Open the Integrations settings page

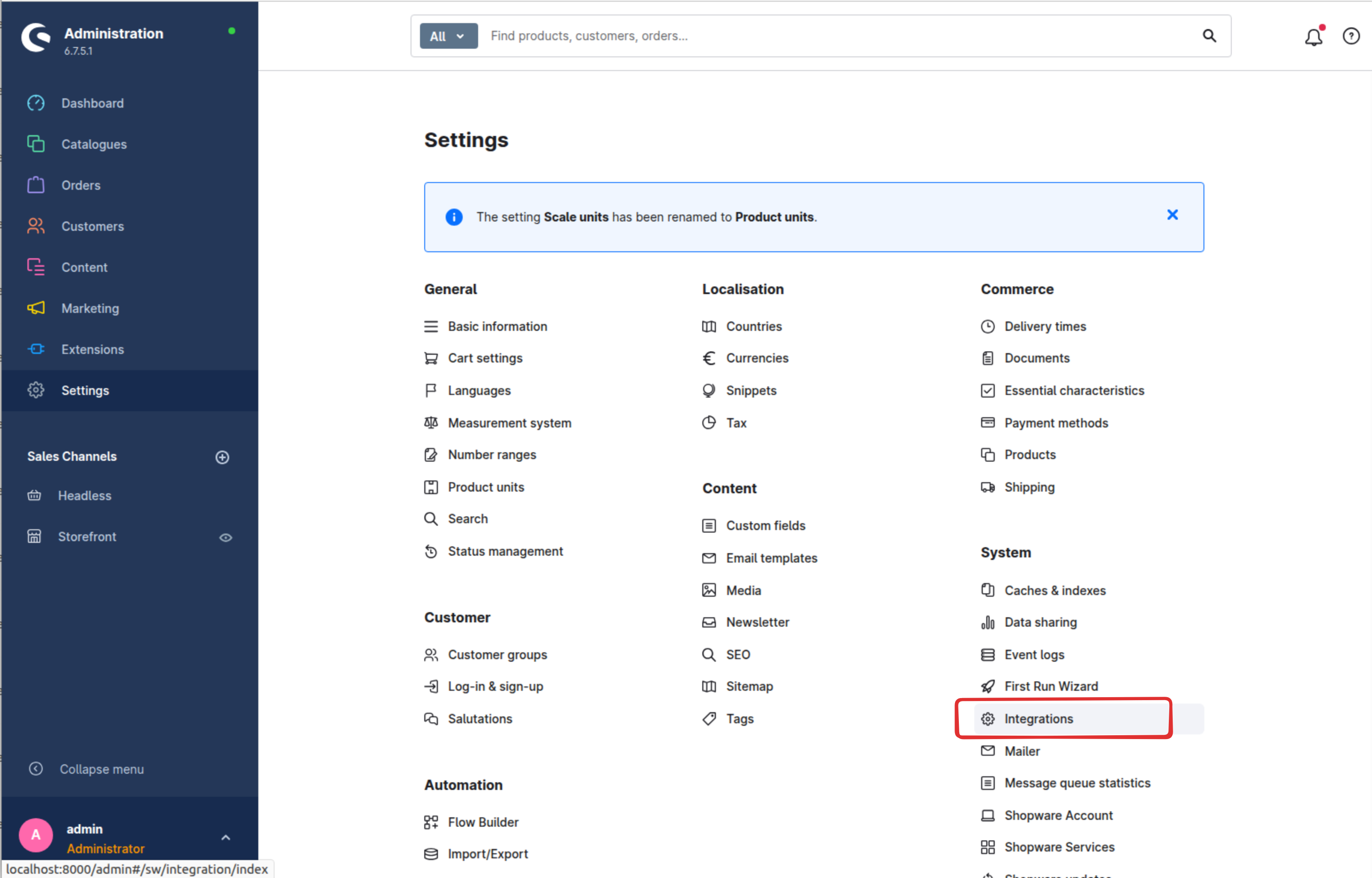1038,719
